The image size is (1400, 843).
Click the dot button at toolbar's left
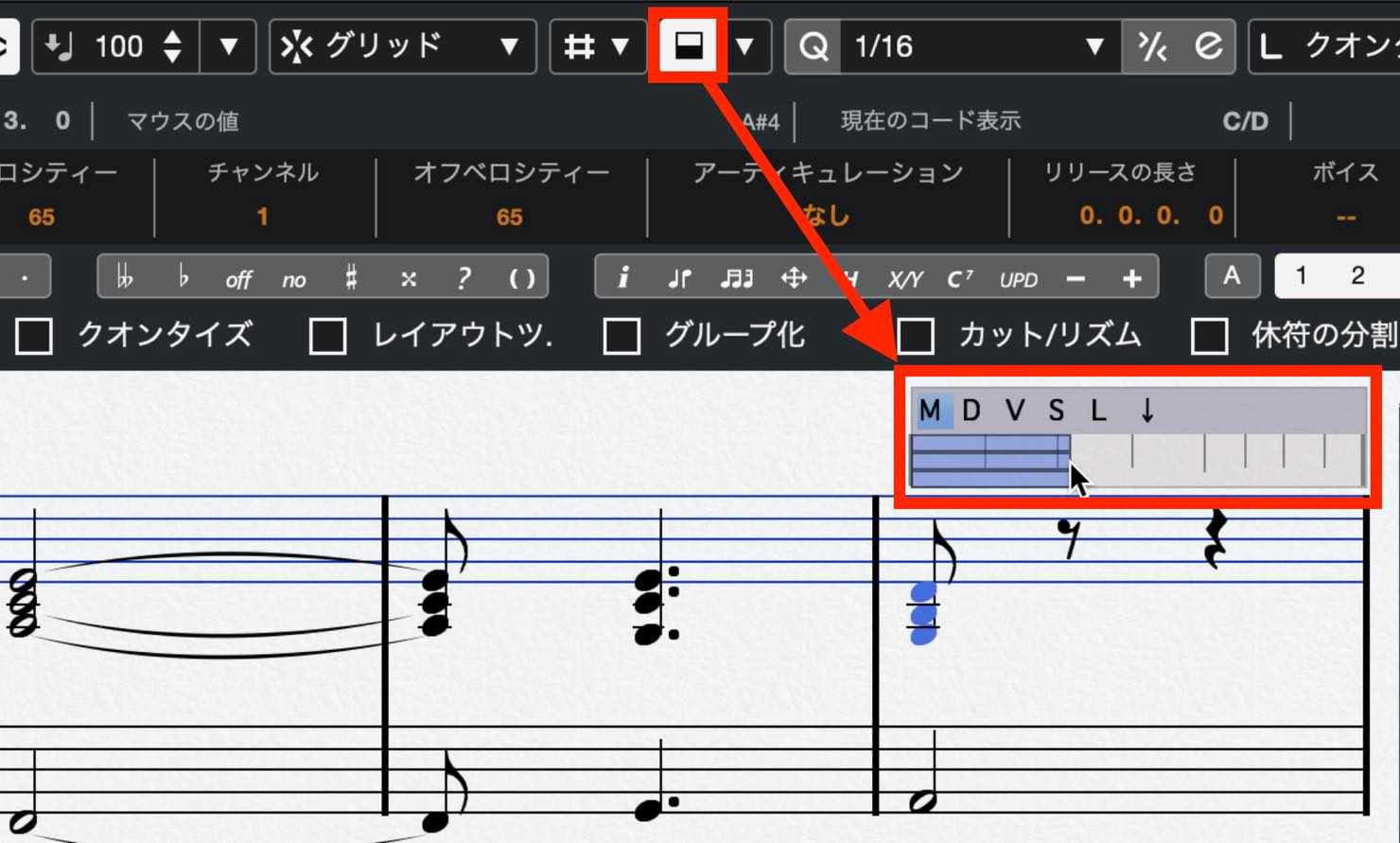[25, 278]
